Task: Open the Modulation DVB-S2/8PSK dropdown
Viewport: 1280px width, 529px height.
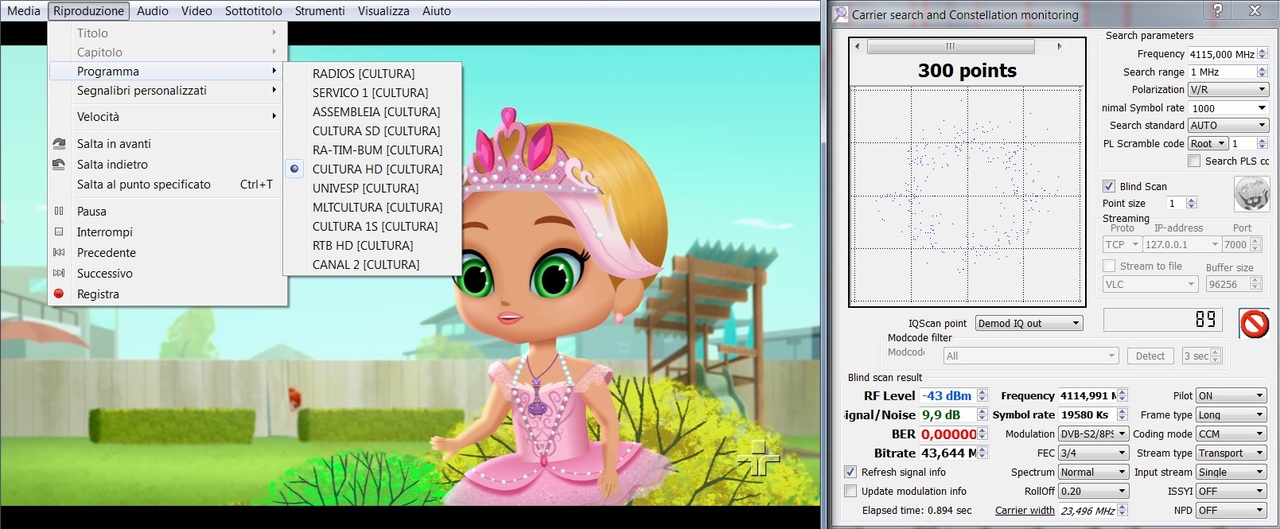Action: 1094,434
